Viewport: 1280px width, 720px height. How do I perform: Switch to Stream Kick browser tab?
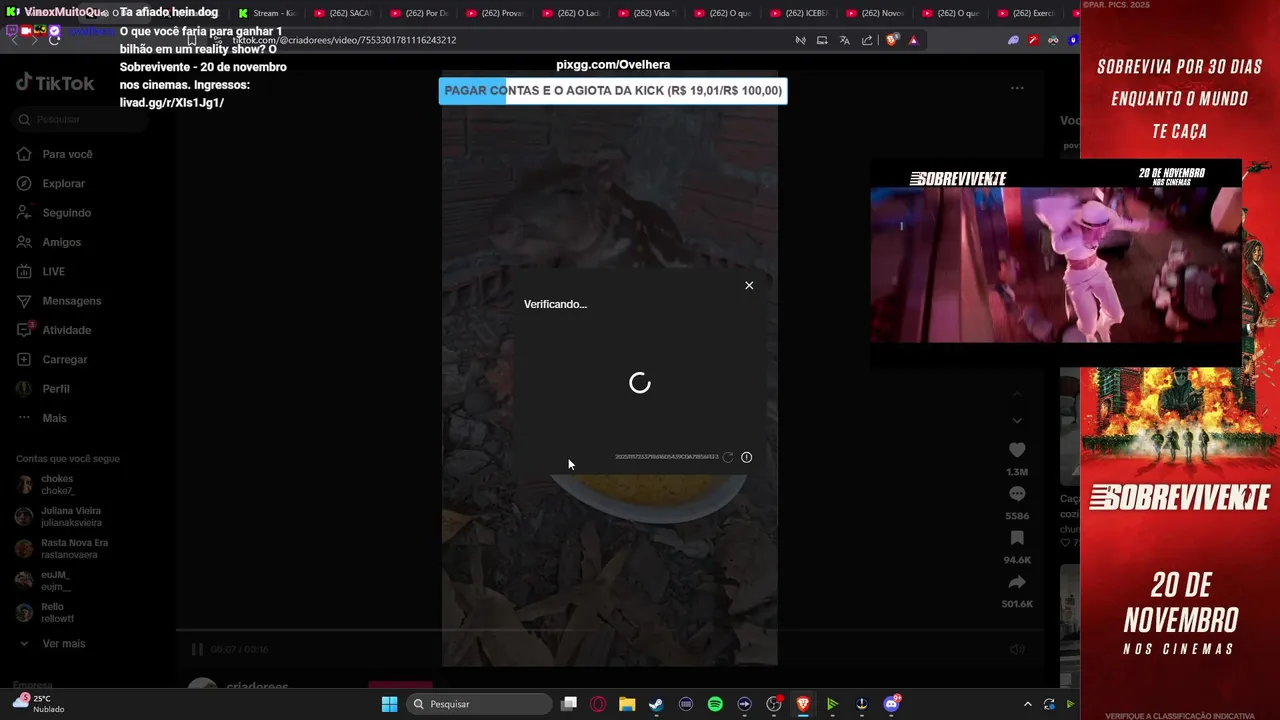point(267,13)
